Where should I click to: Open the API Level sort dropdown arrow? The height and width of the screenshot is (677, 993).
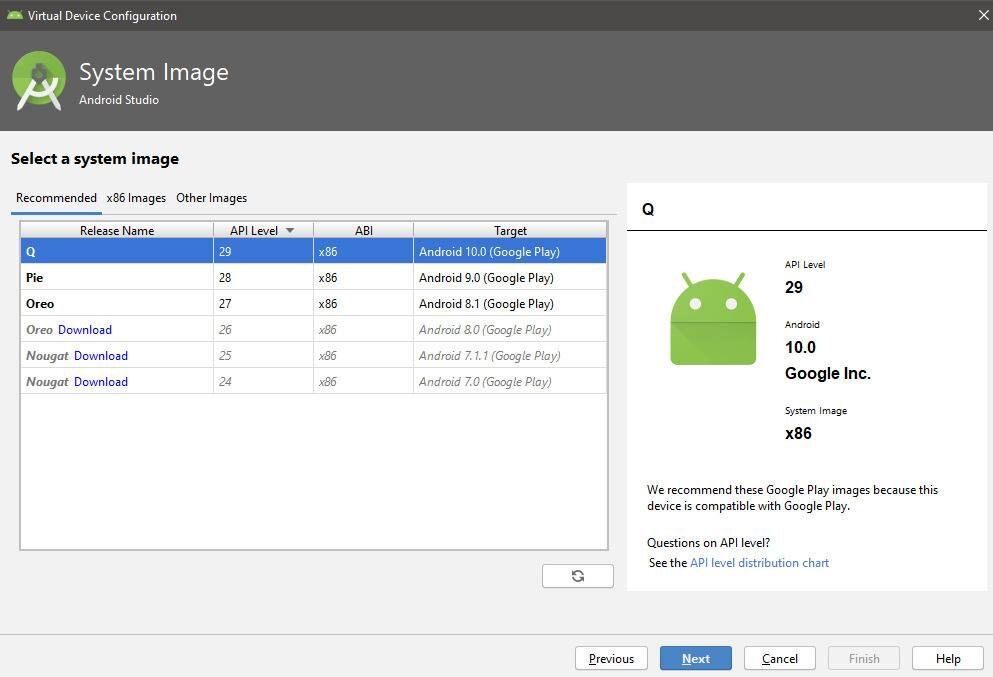click(290, 230)
